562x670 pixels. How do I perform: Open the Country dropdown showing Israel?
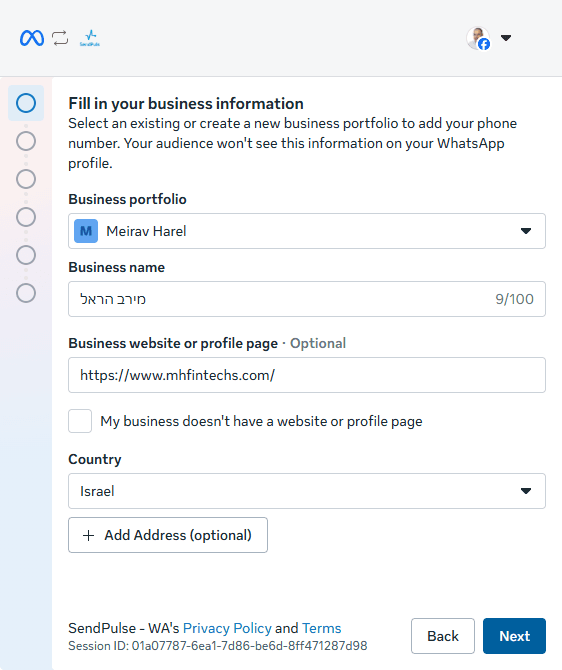(307, 491)
